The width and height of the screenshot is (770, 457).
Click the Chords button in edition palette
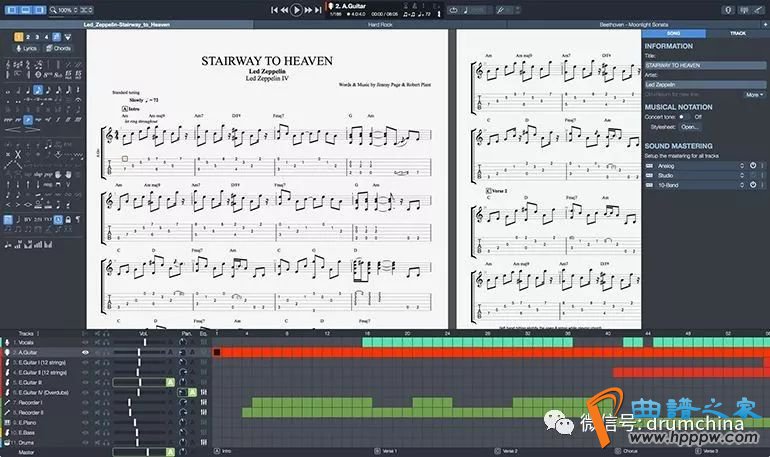59,48
